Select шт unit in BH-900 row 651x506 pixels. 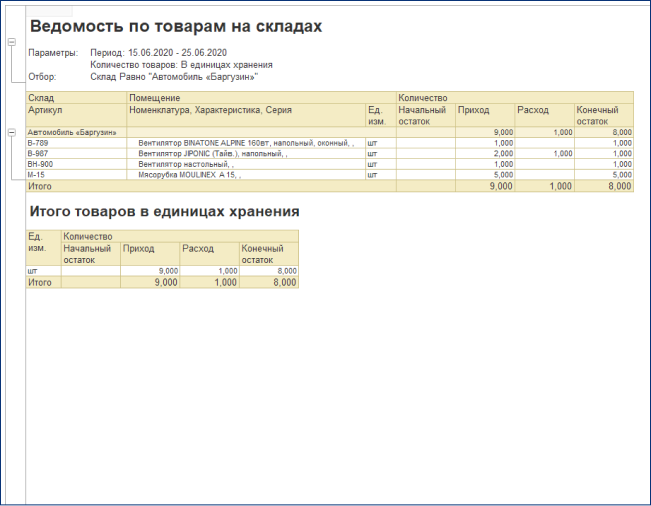381,164
